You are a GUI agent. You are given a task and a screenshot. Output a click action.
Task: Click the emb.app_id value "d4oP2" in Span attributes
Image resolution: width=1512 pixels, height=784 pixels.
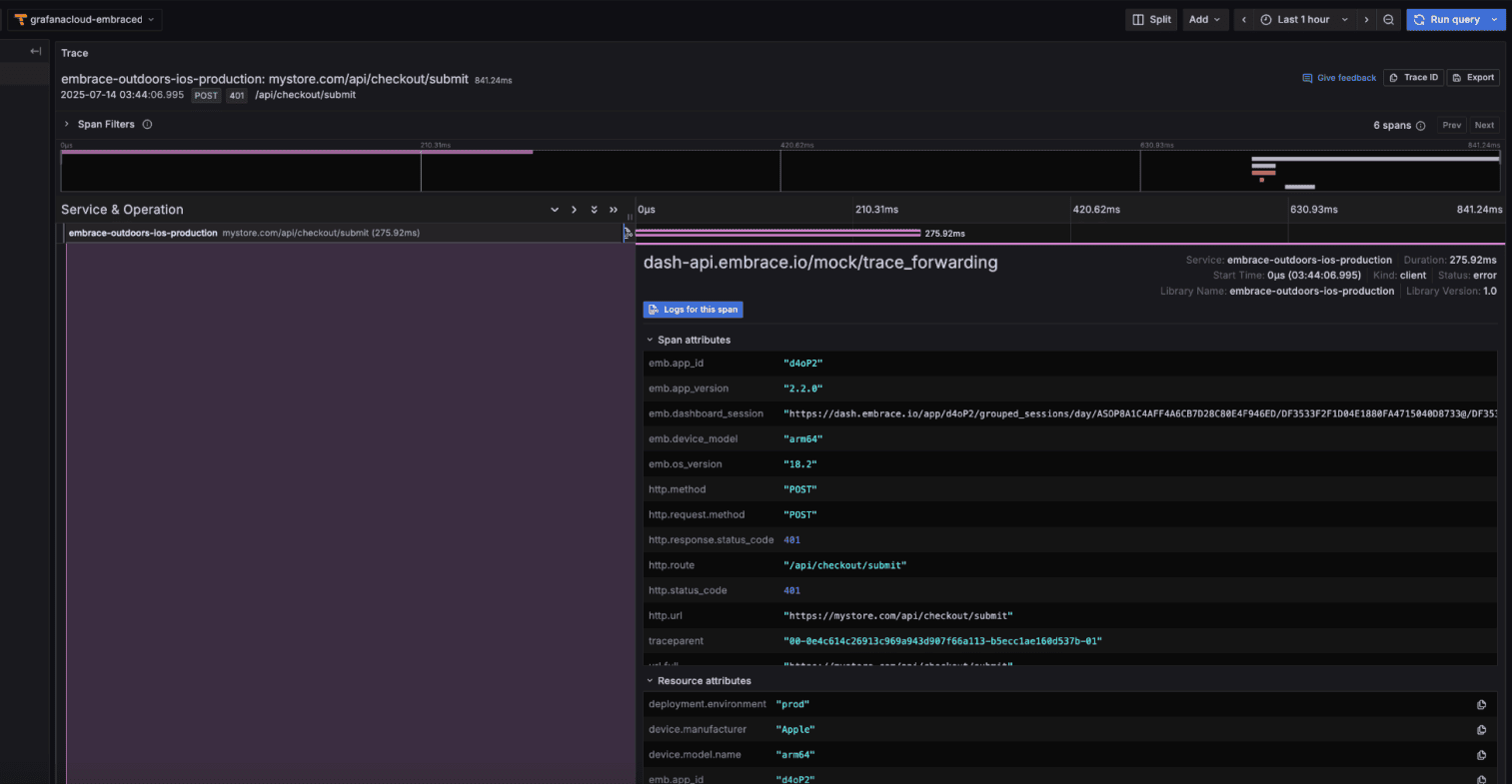point(802,364)
